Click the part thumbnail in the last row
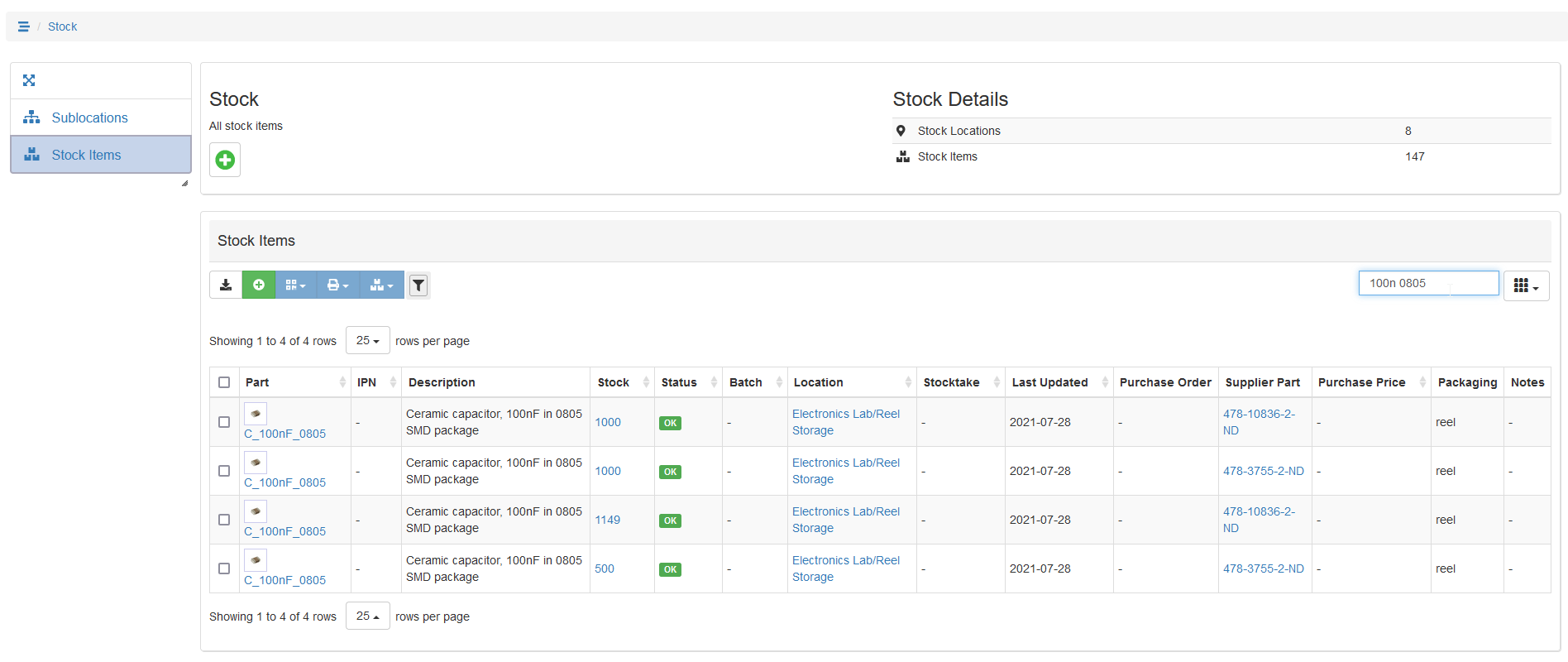This screenshot has height=662, width=1568. click(256, 560)
